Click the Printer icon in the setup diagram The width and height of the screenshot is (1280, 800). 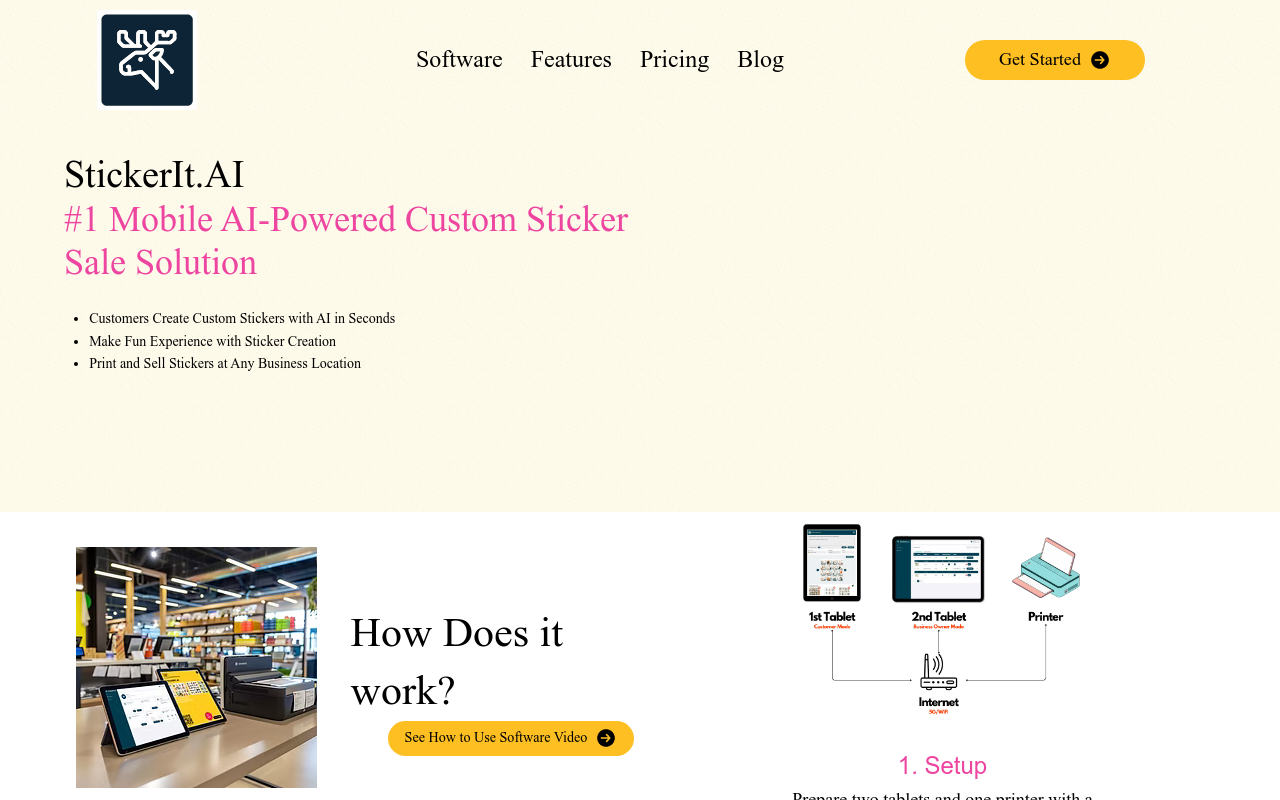[1046, 568]
